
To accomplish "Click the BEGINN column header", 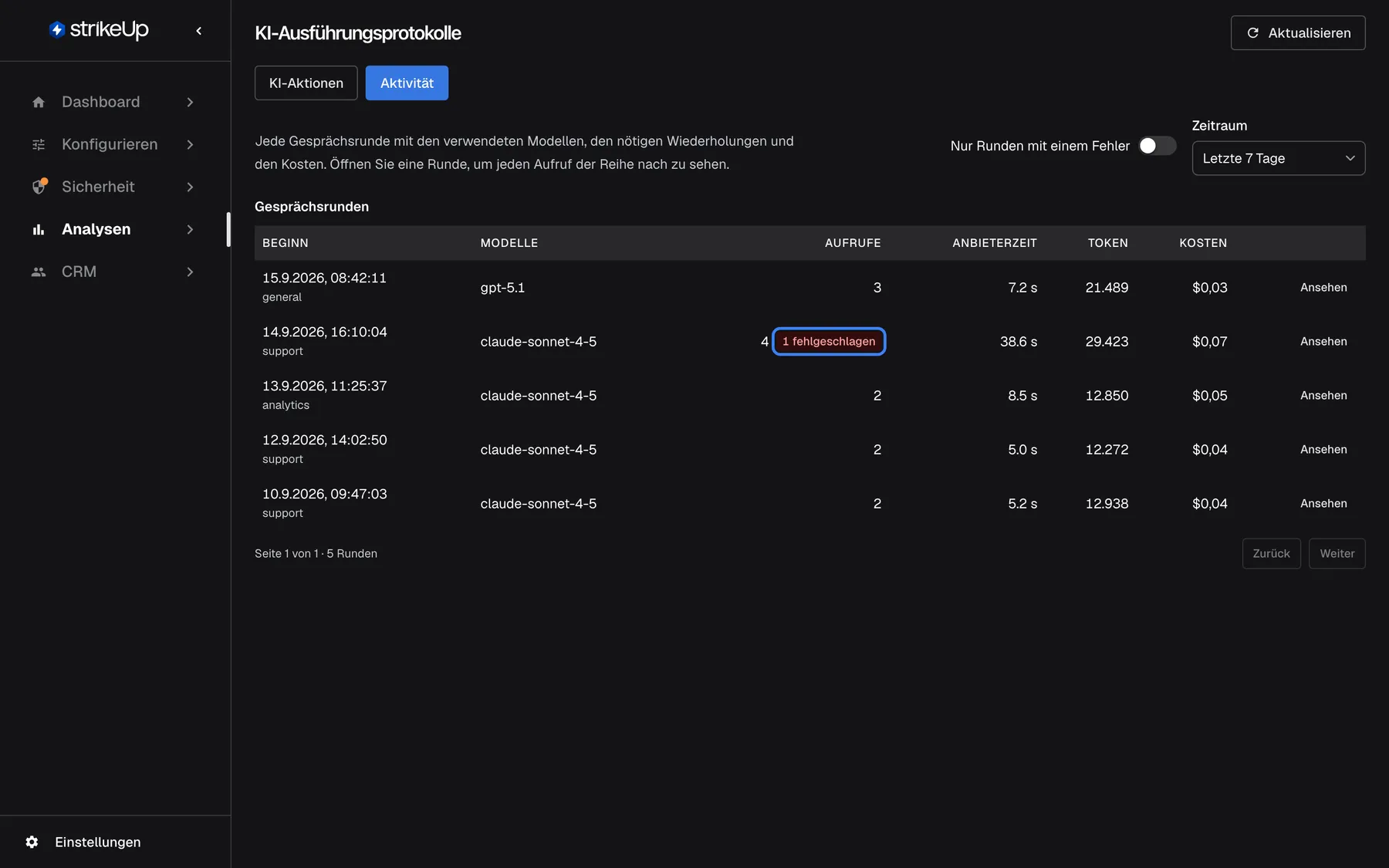I will tap(286, 243).
